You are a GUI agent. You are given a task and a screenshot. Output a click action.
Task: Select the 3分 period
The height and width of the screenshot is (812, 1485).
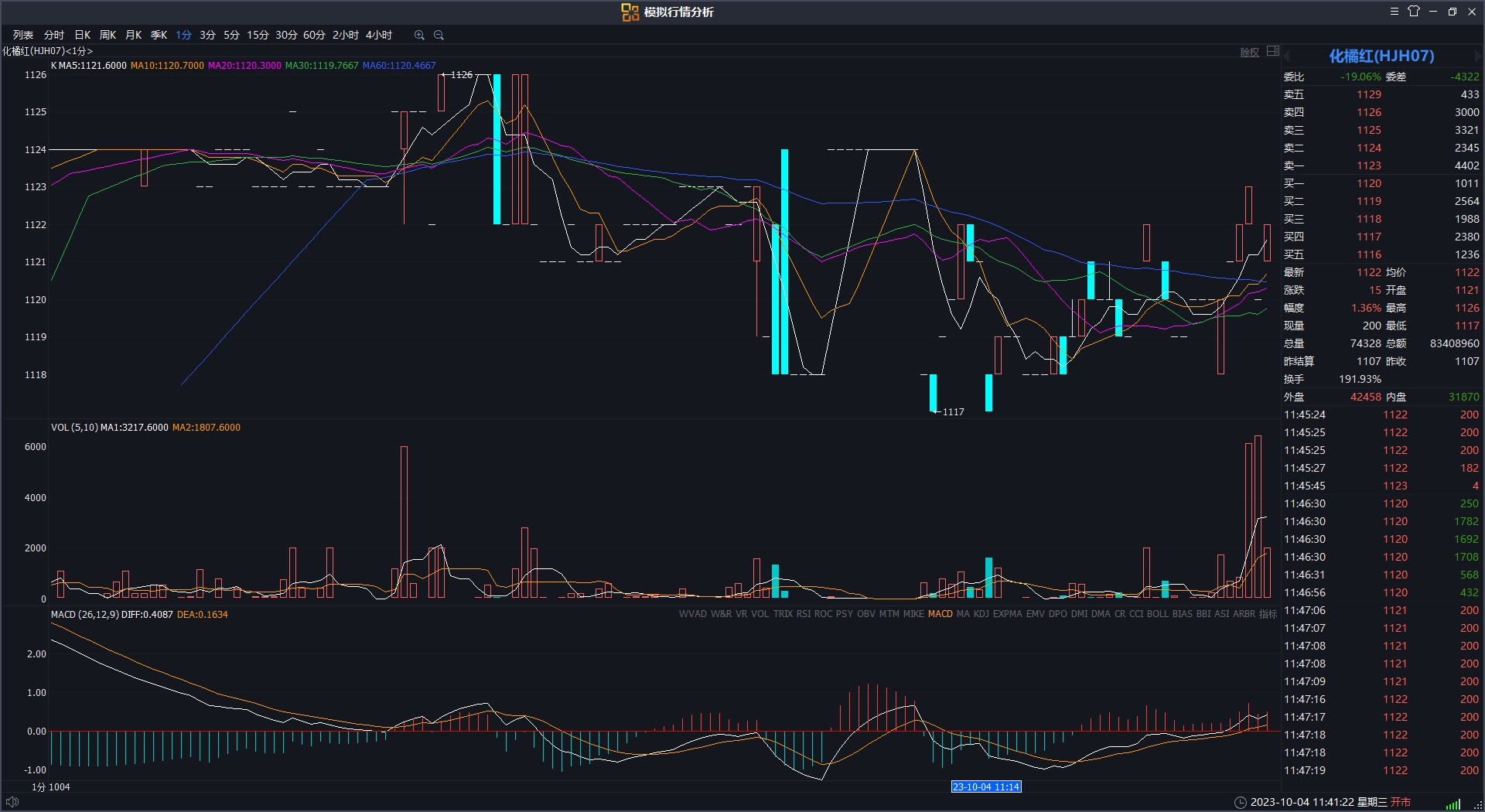[x=207, y=35]
